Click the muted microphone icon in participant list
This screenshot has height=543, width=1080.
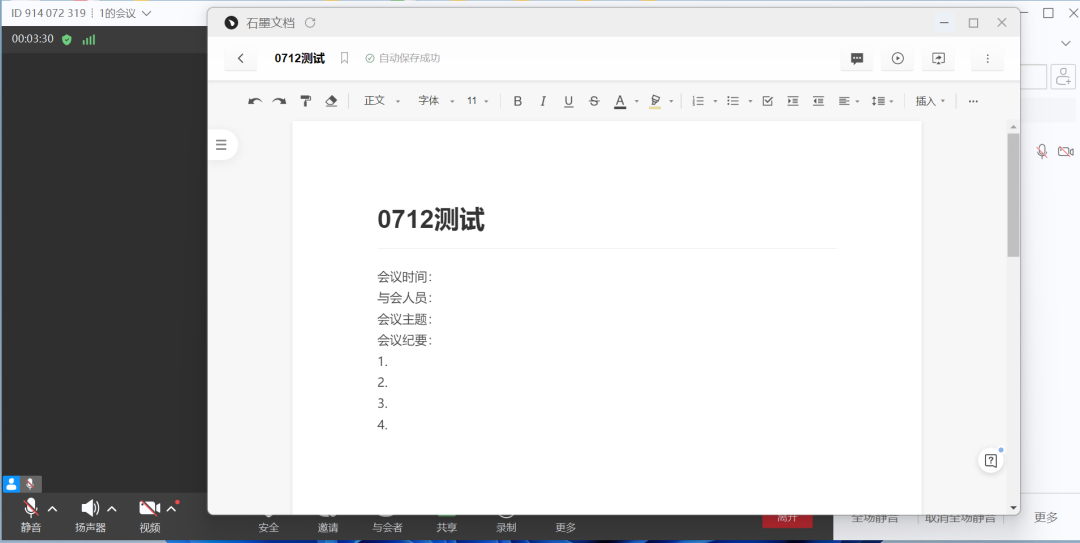1042,151
